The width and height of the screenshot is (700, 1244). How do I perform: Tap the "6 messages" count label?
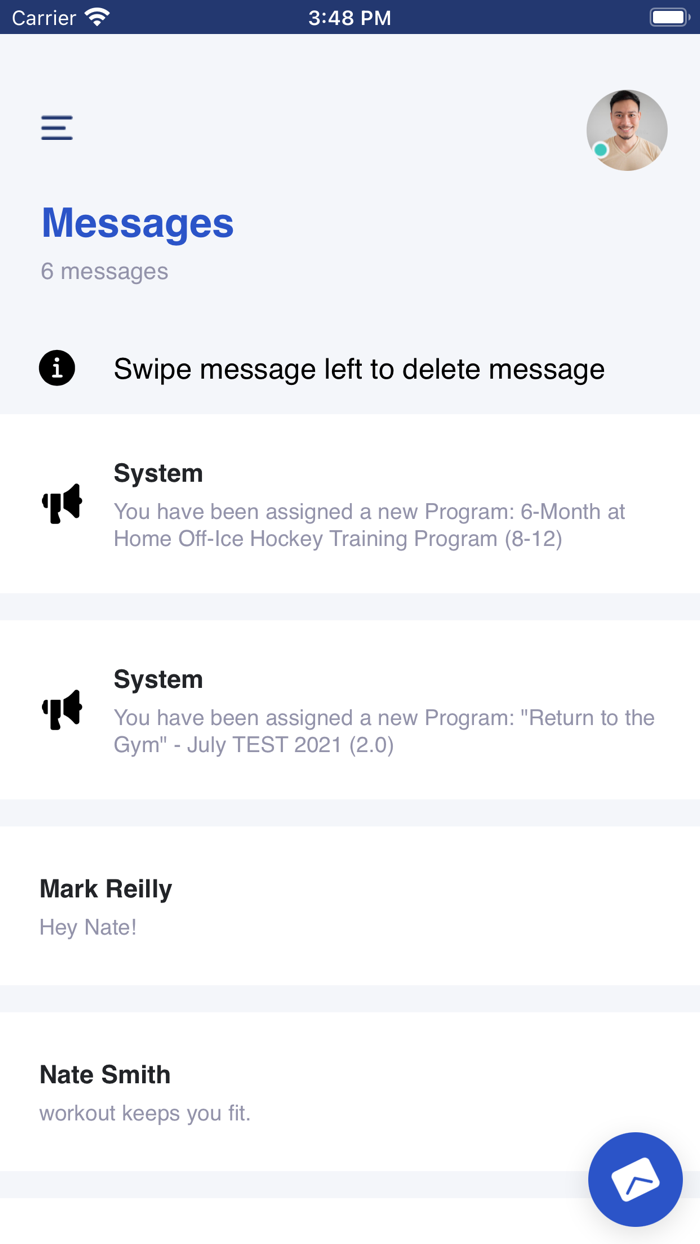(104, 271)
